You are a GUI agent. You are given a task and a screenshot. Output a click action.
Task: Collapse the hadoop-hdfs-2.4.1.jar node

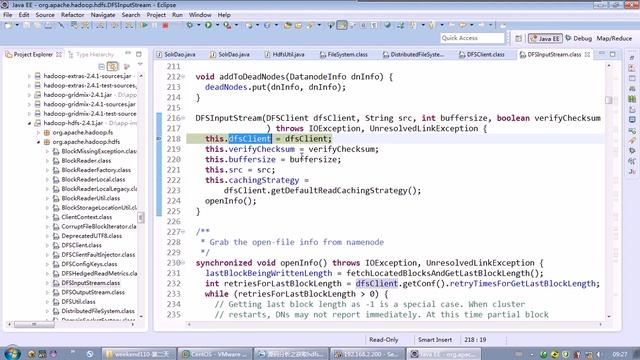coord(29,123)
